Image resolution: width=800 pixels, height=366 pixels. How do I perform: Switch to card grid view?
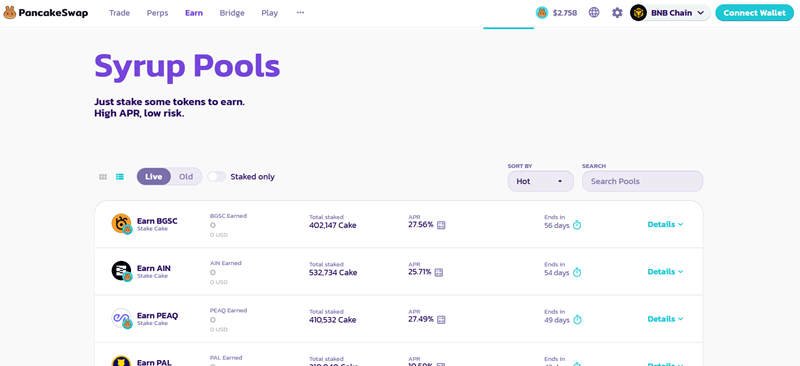(x=103, y=177)
